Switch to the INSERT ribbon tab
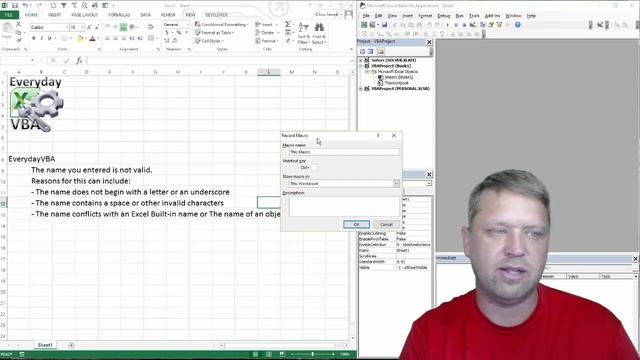This screenshot has height=360, width=640. tap(54, 15)
